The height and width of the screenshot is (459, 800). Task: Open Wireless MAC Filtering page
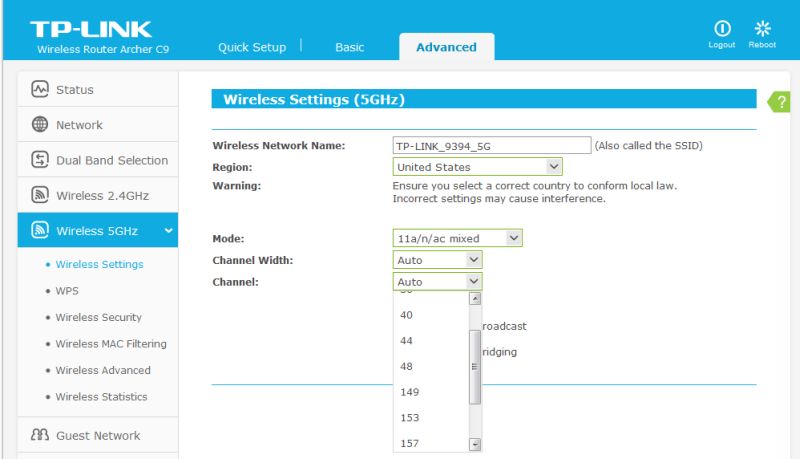tap(110, 344)
